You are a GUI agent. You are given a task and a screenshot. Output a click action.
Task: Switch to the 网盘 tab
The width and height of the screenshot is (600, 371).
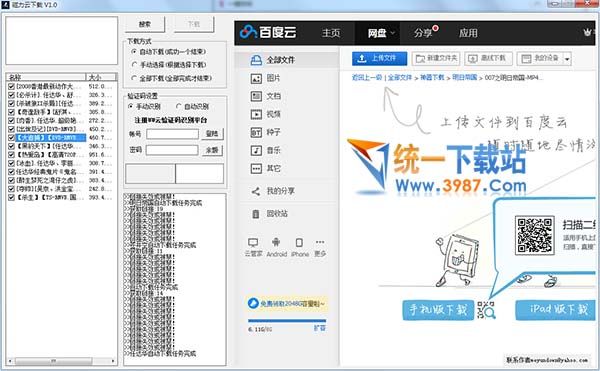click(377, 33)
